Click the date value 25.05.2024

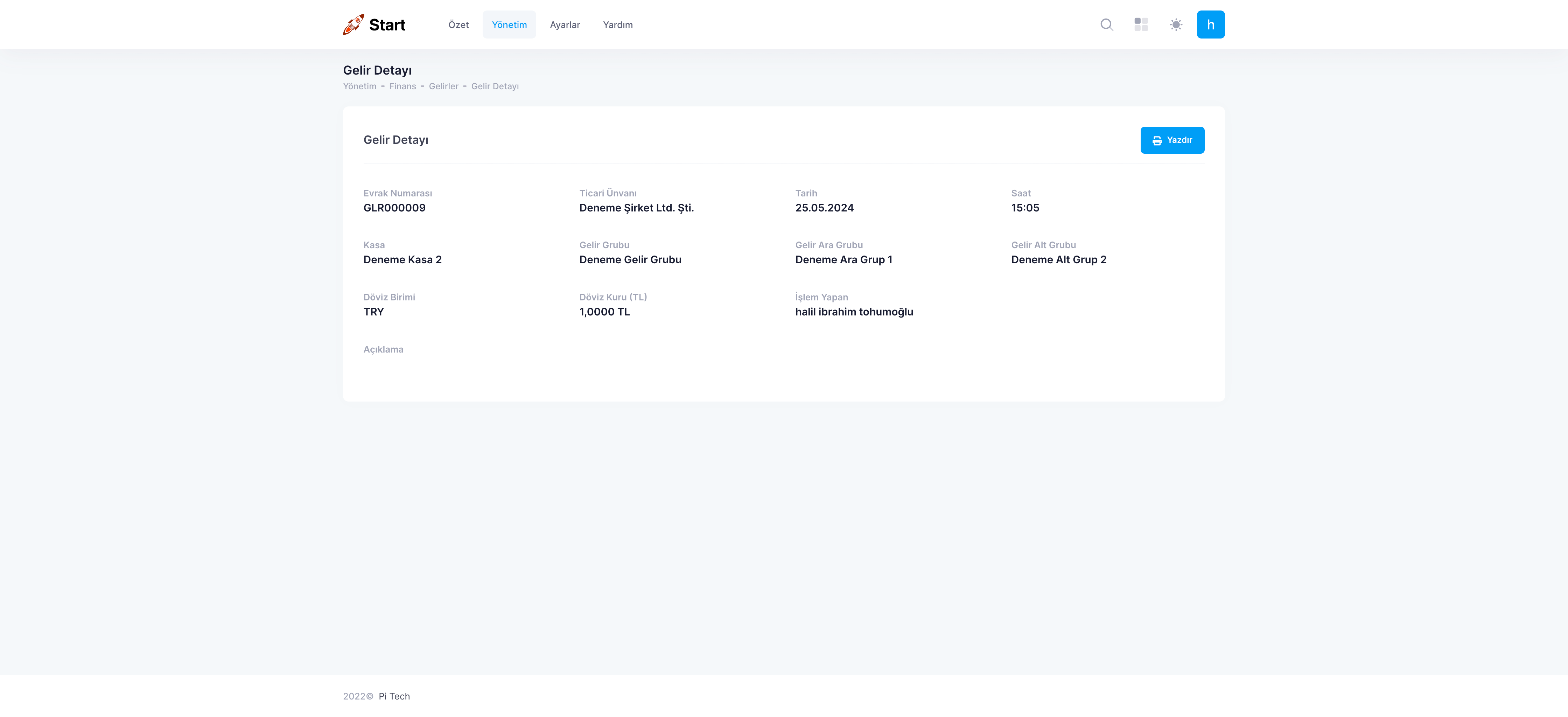tap(824, 208)
